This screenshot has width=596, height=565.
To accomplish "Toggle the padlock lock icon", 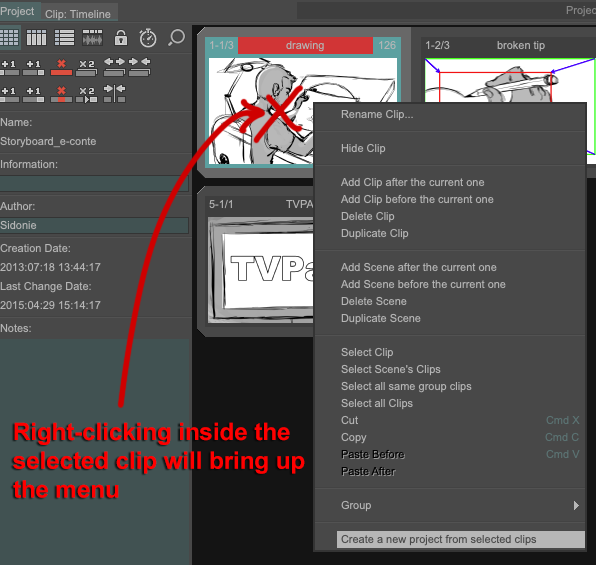I will (121, 38).
